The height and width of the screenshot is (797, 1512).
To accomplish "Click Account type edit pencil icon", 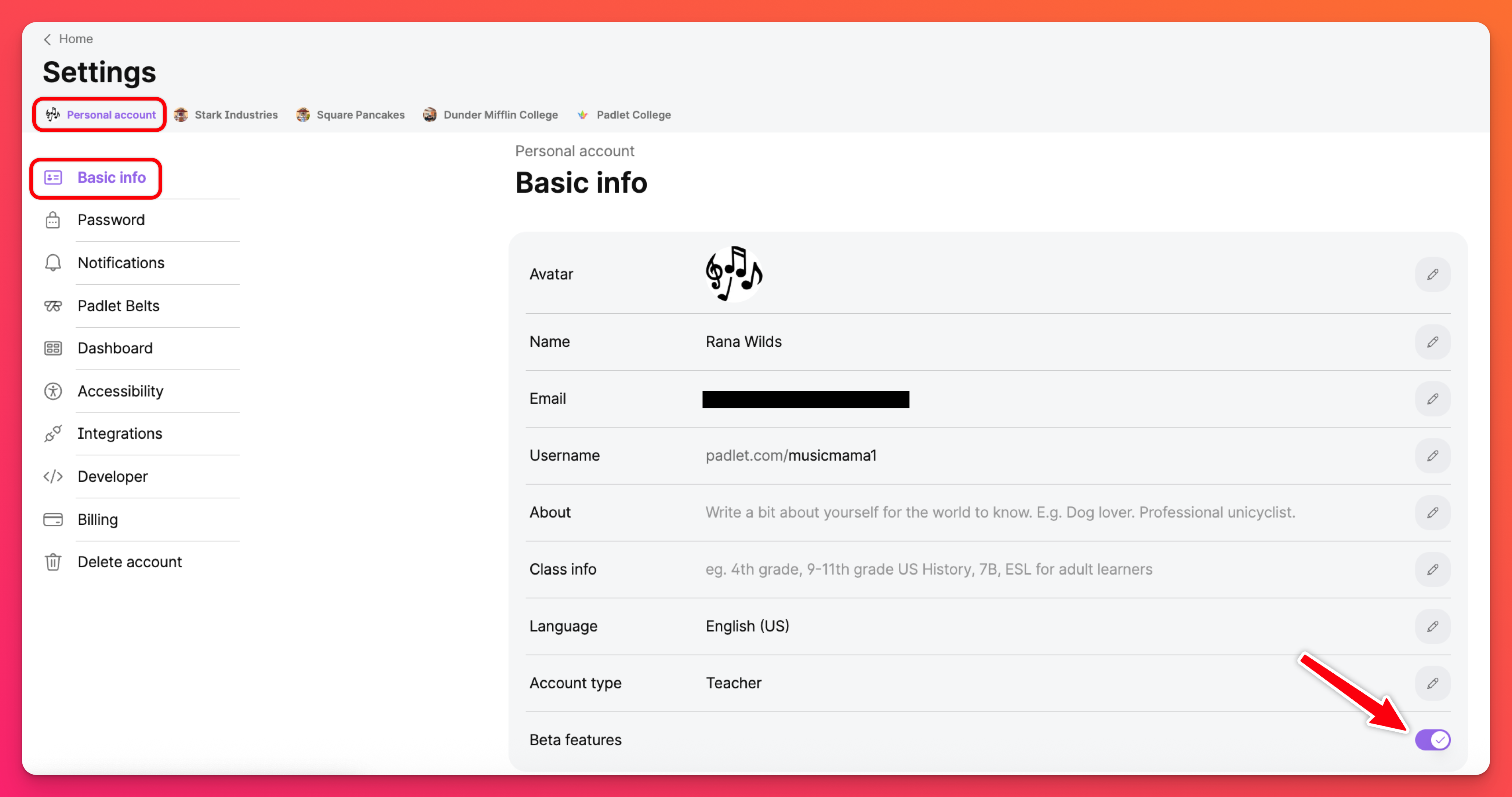I will [x=1432, y=683].
